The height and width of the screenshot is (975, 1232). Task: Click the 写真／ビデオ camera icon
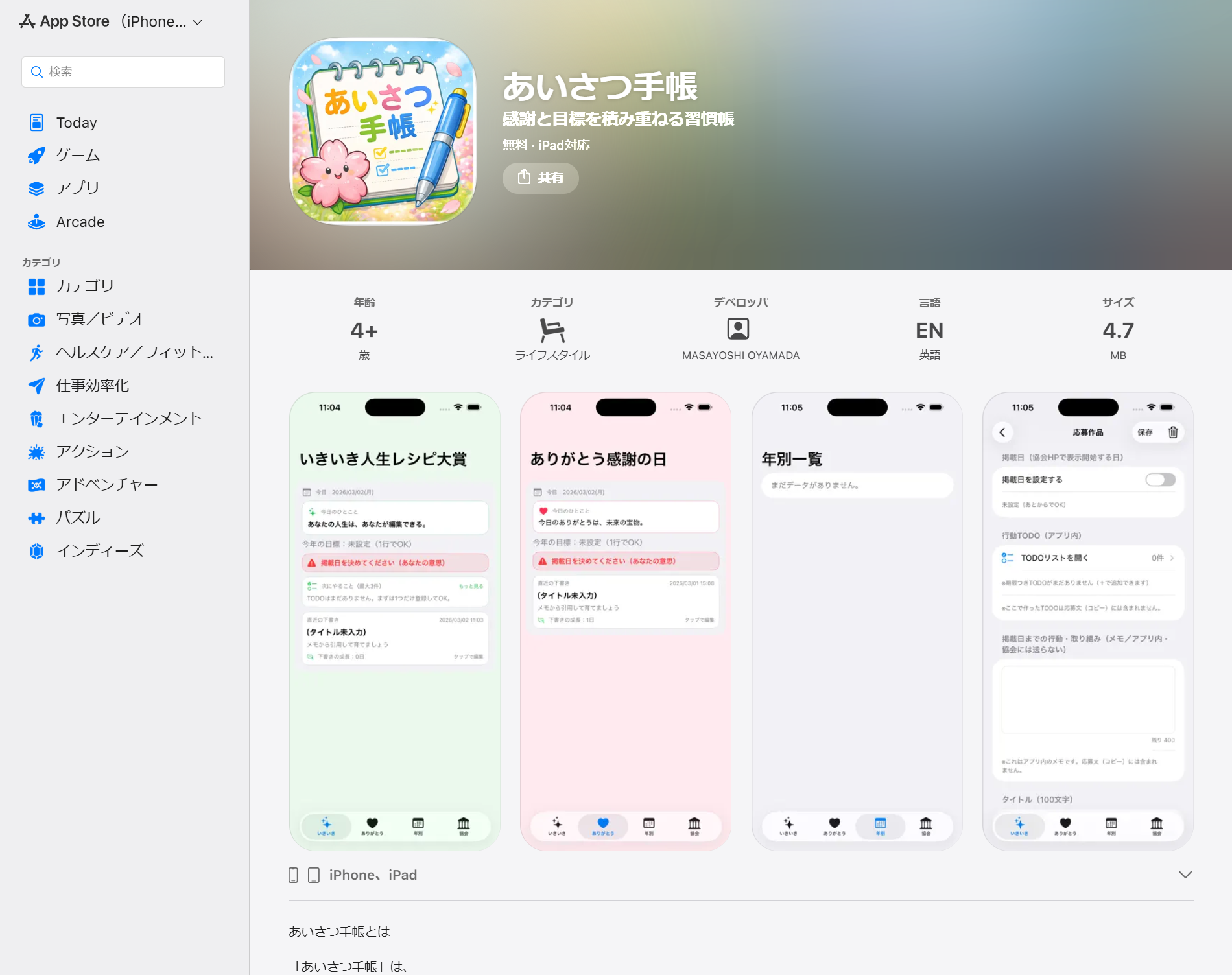tap(37, 319)
